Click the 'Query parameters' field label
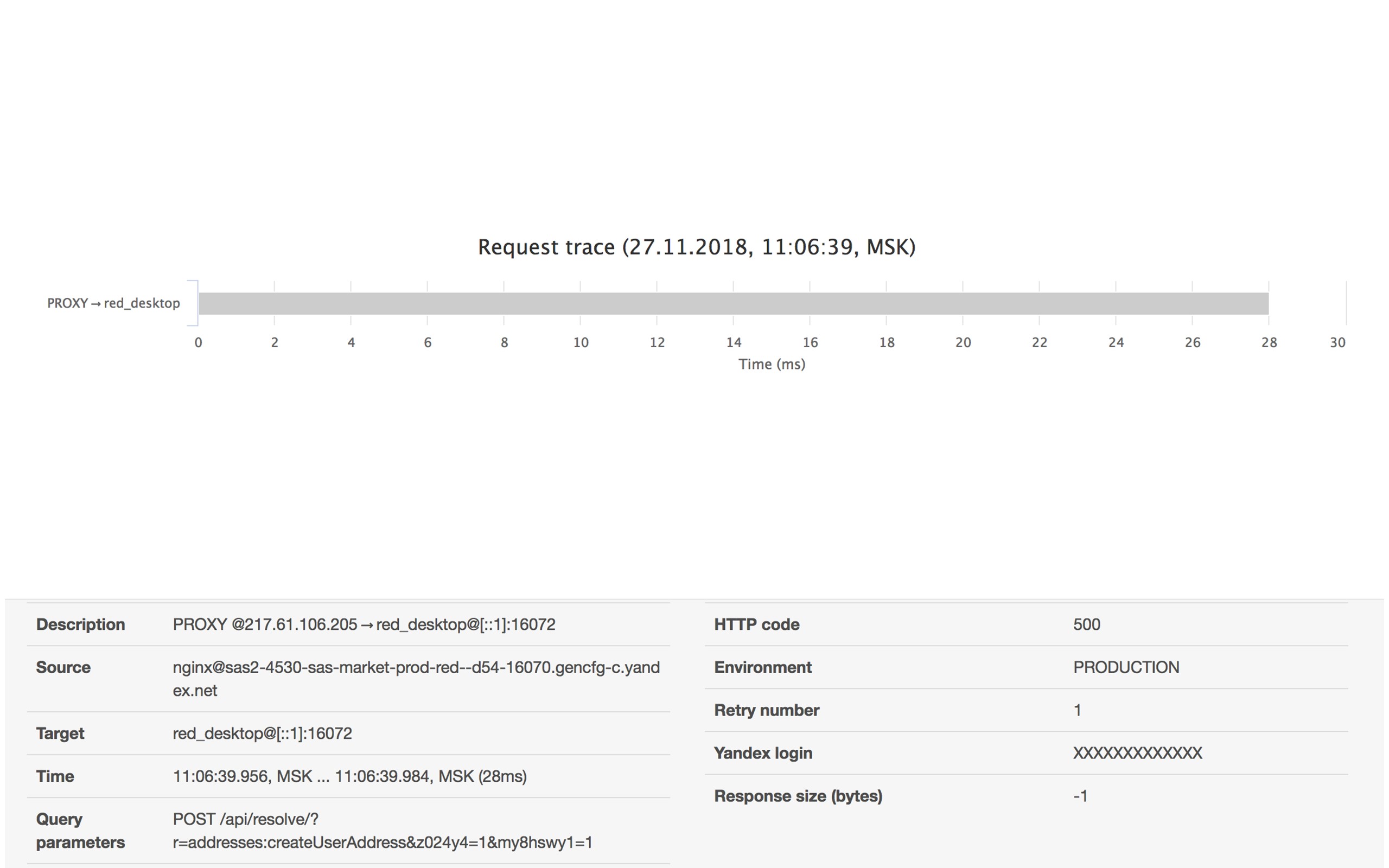 [x=80, y=831]
